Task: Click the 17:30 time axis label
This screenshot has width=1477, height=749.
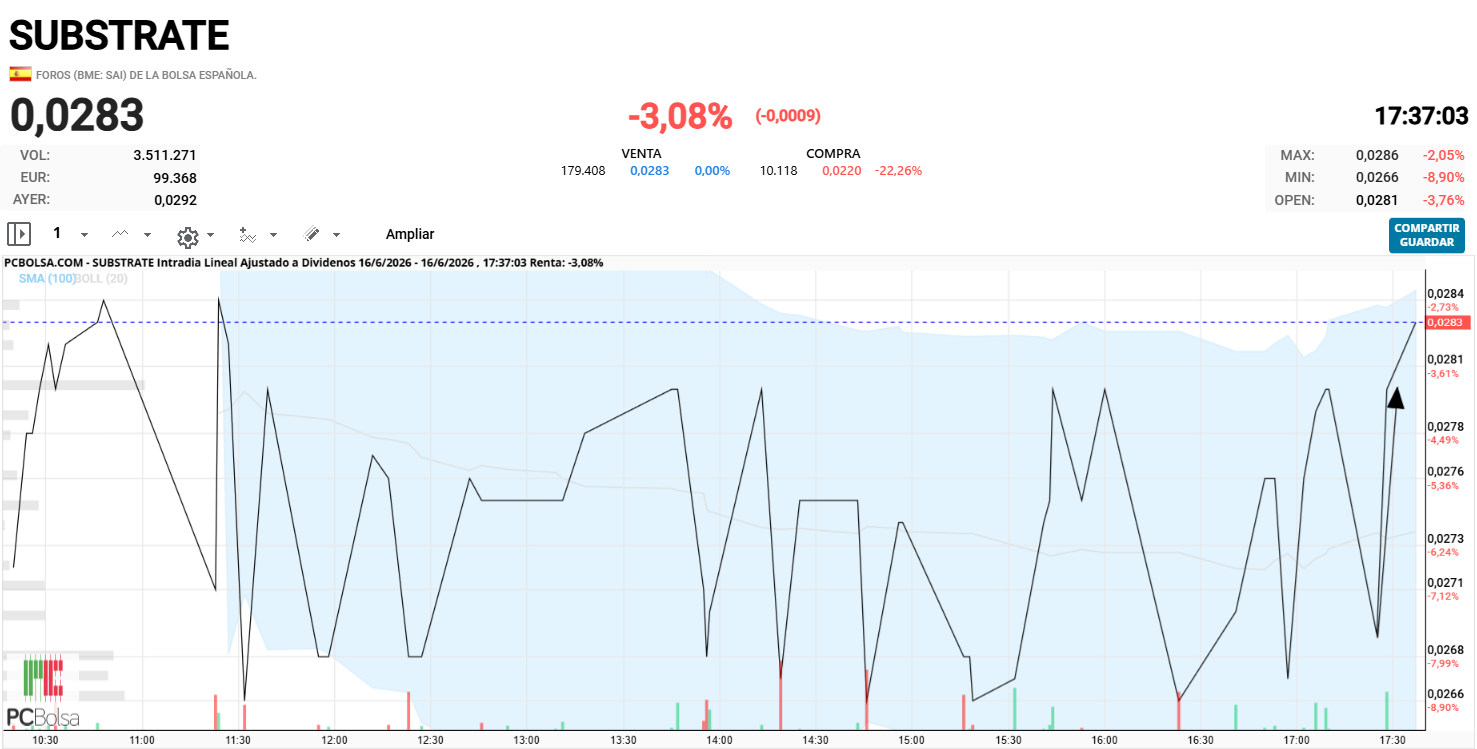Action: pos(1392,740)
